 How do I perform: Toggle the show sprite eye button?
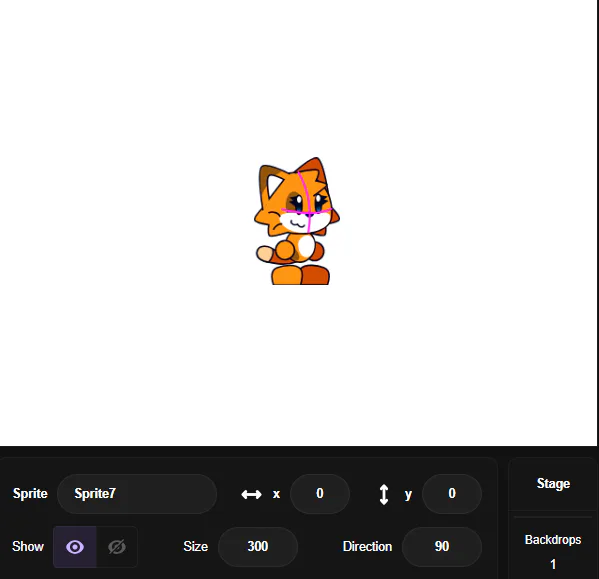point(75,547)
